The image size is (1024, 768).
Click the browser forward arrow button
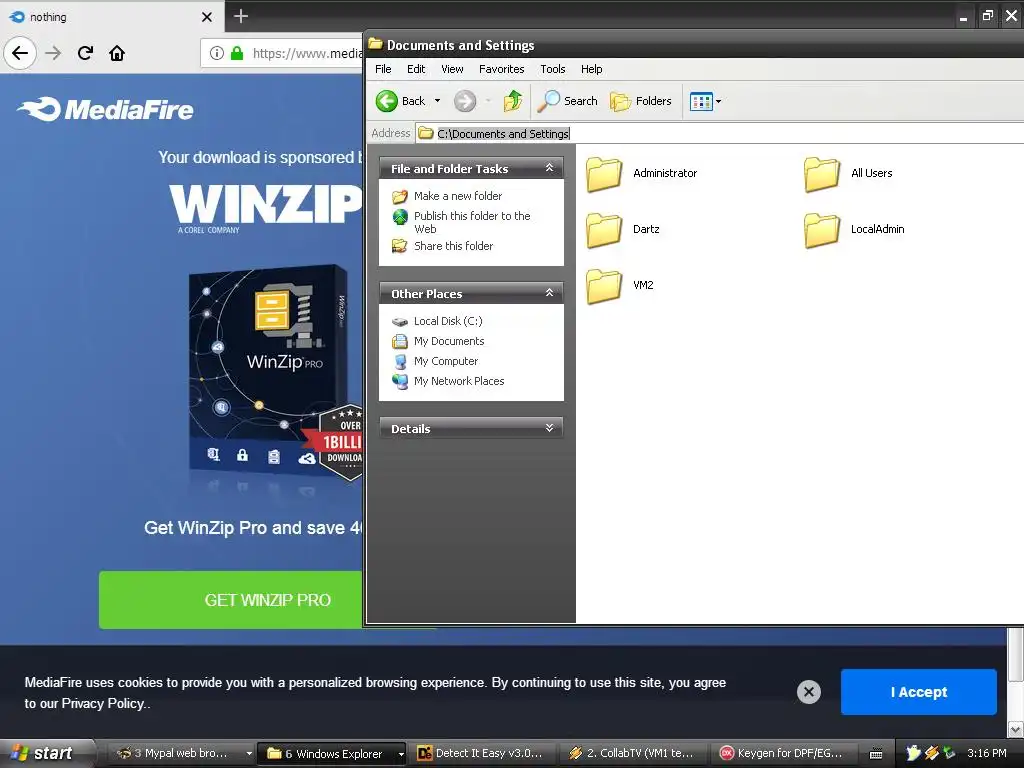(x=53, y=53)
